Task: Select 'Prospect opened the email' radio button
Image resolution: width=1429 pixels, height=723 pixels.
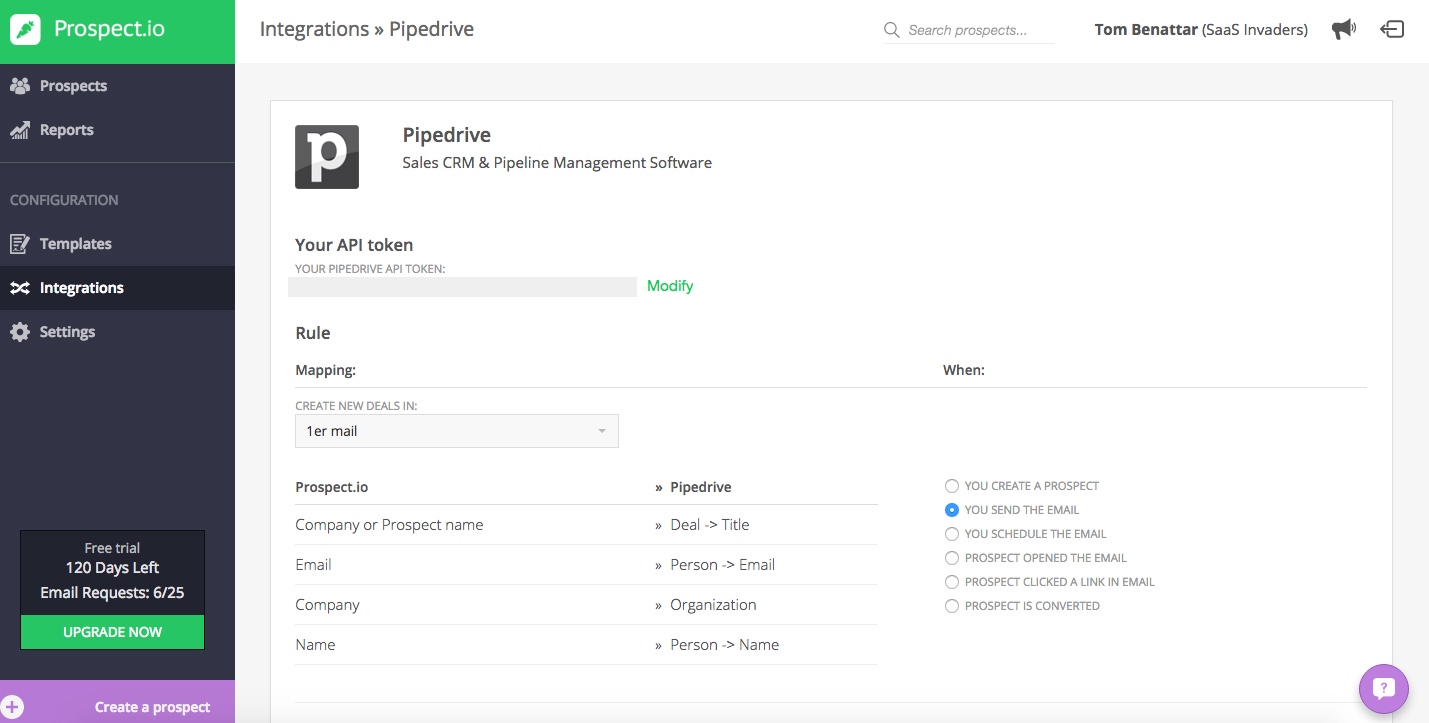Action: point(952,558)
